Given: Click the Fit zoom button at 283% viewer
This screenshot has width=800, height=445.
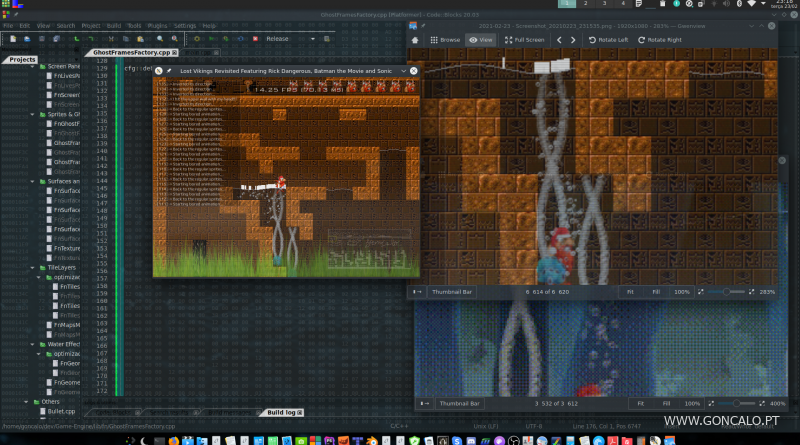Looking at the screenshot, I should [630, 291].
